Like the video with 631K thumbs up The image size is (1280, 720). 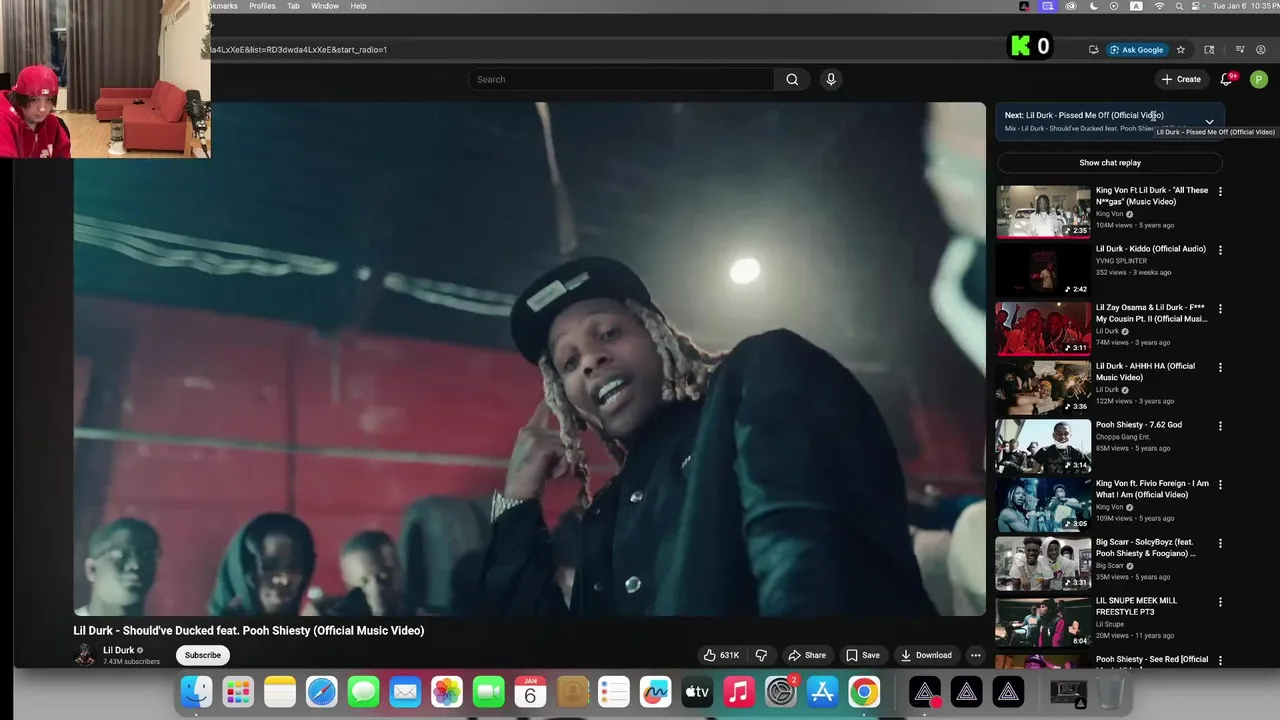click(721, 655)
